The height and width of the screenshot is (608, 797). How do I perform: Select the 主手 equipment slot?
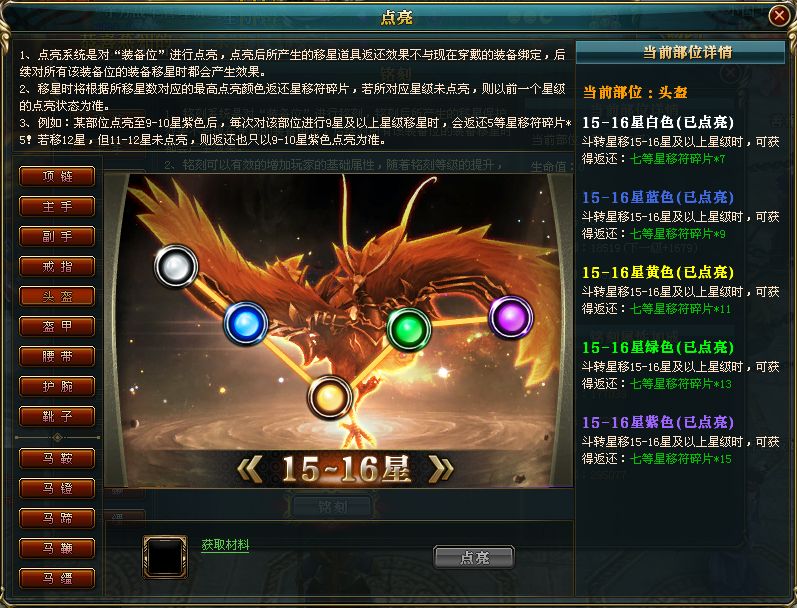57,206
